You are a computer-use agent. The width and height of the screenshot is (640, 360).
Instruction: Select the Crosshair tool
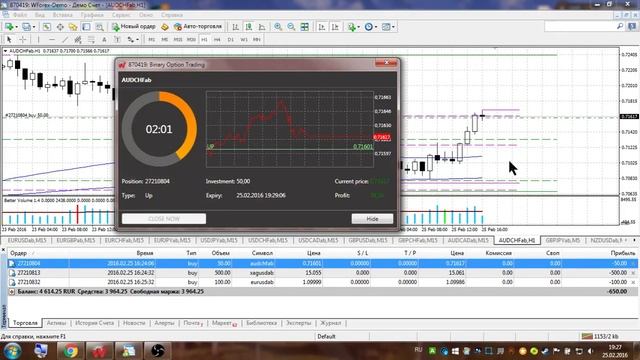pos(22,40)
